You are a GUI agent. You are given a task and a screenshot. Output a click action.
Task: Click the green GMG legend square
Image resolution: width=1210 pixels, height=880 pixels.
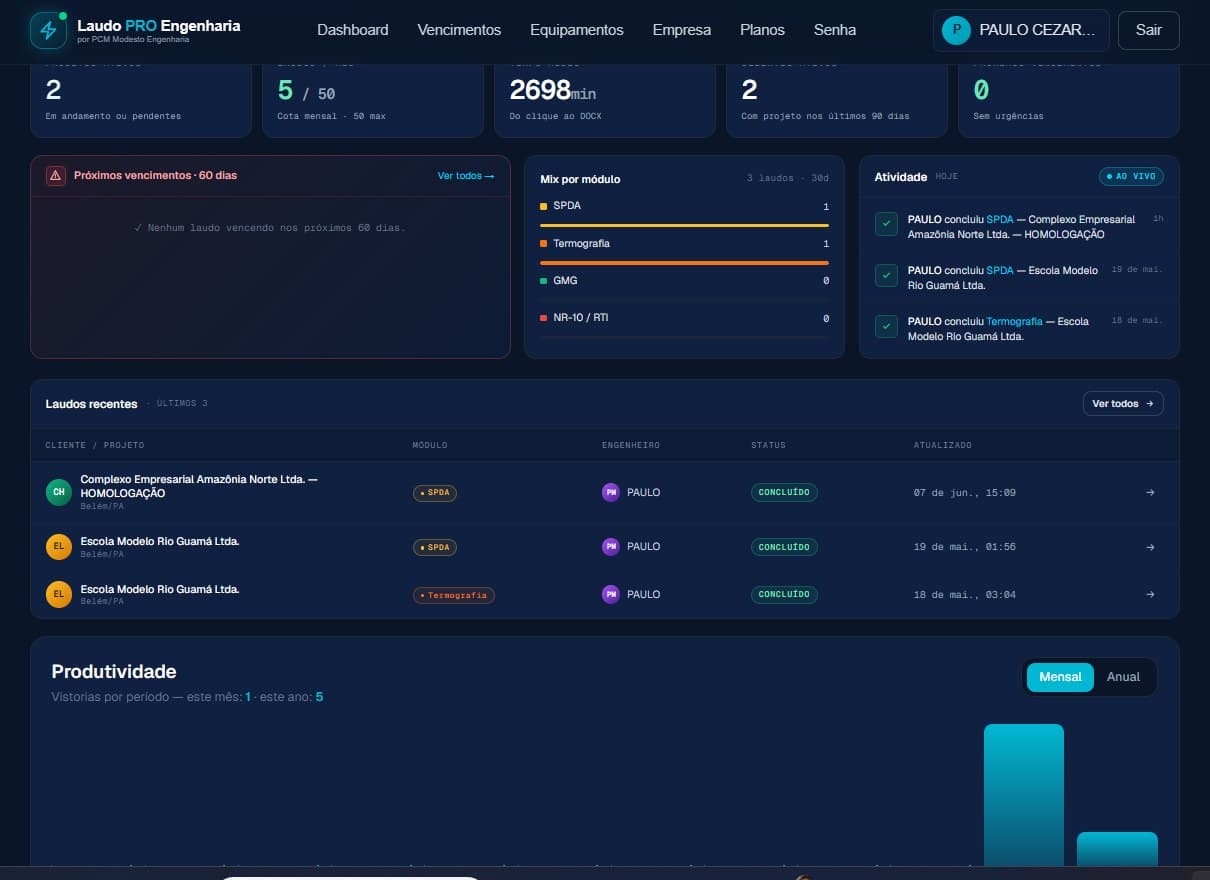[543, 281]
